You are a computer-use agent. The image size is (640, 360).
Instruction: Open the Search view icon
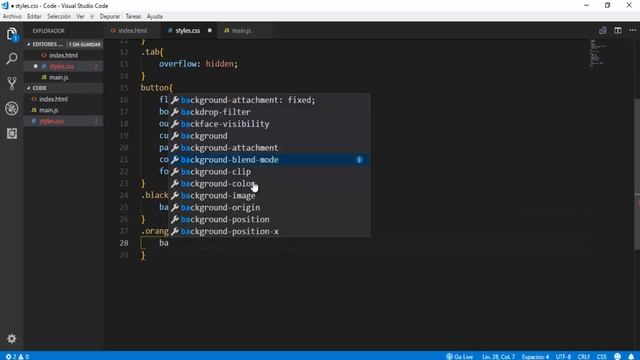pos(12,59)
